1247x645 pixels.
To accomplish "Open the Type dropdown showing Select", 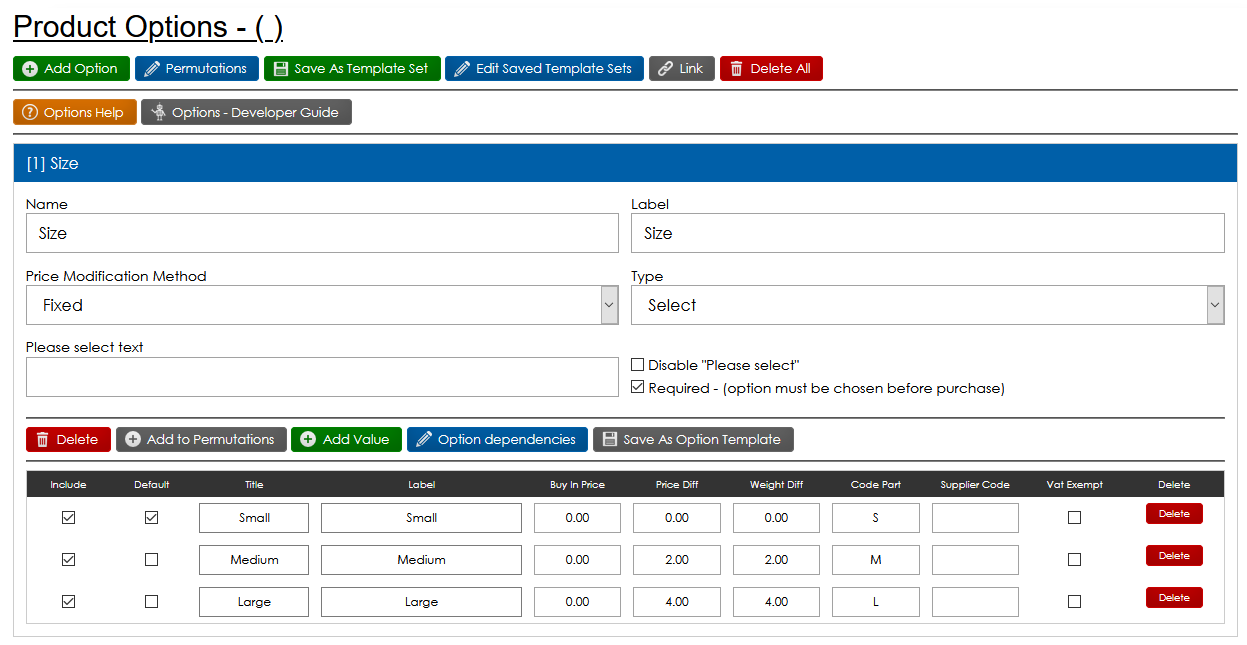I will (927, 305).
